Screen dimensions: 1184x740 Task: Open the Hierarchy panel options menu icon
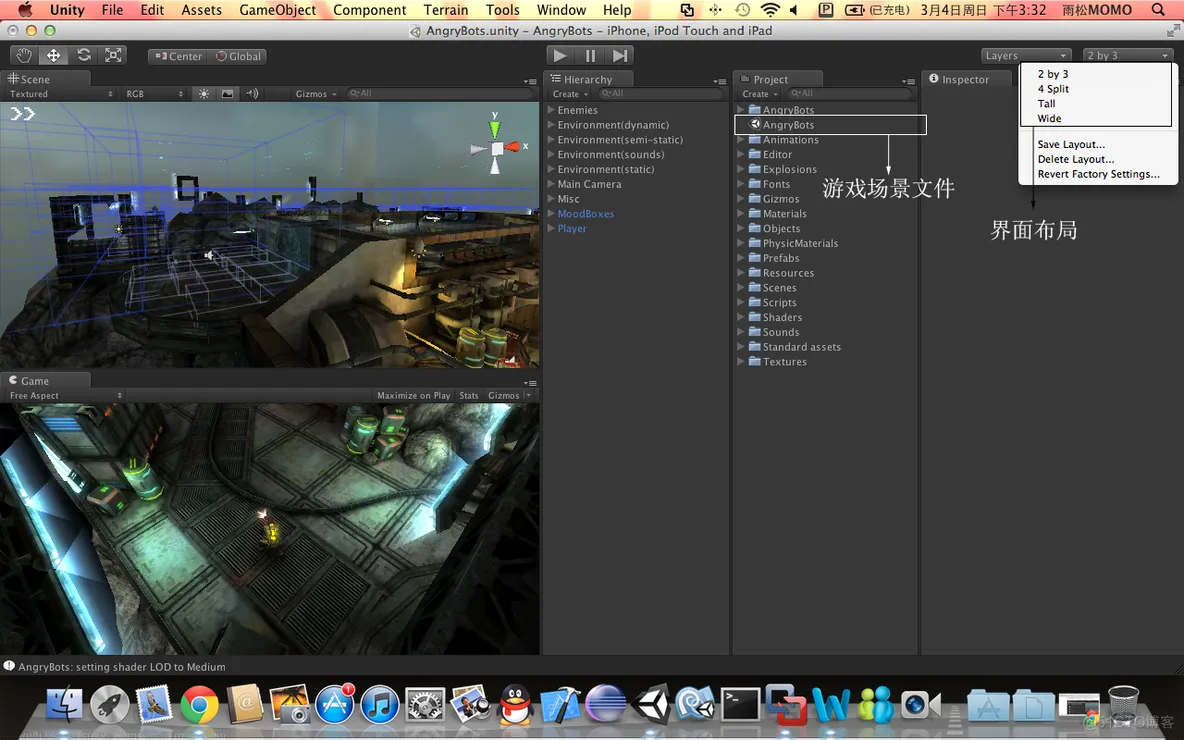point(719,81)
